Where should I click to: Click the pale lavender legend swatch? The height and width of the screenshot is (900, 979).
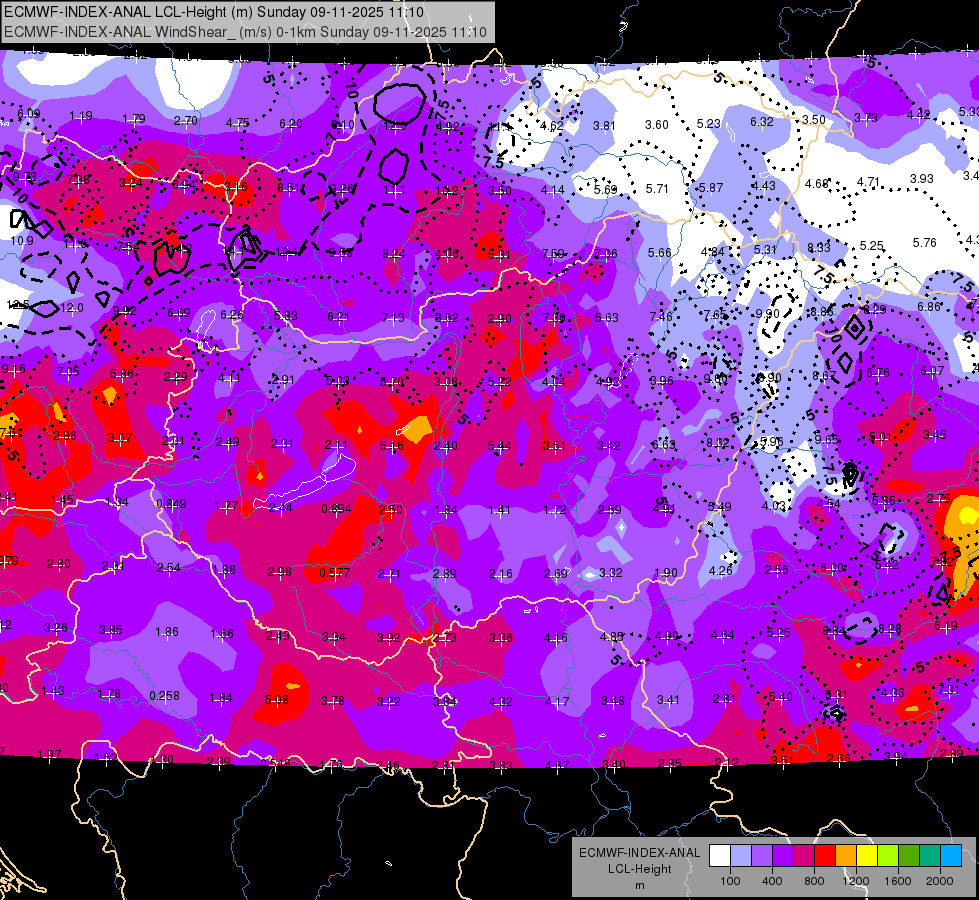741,856
